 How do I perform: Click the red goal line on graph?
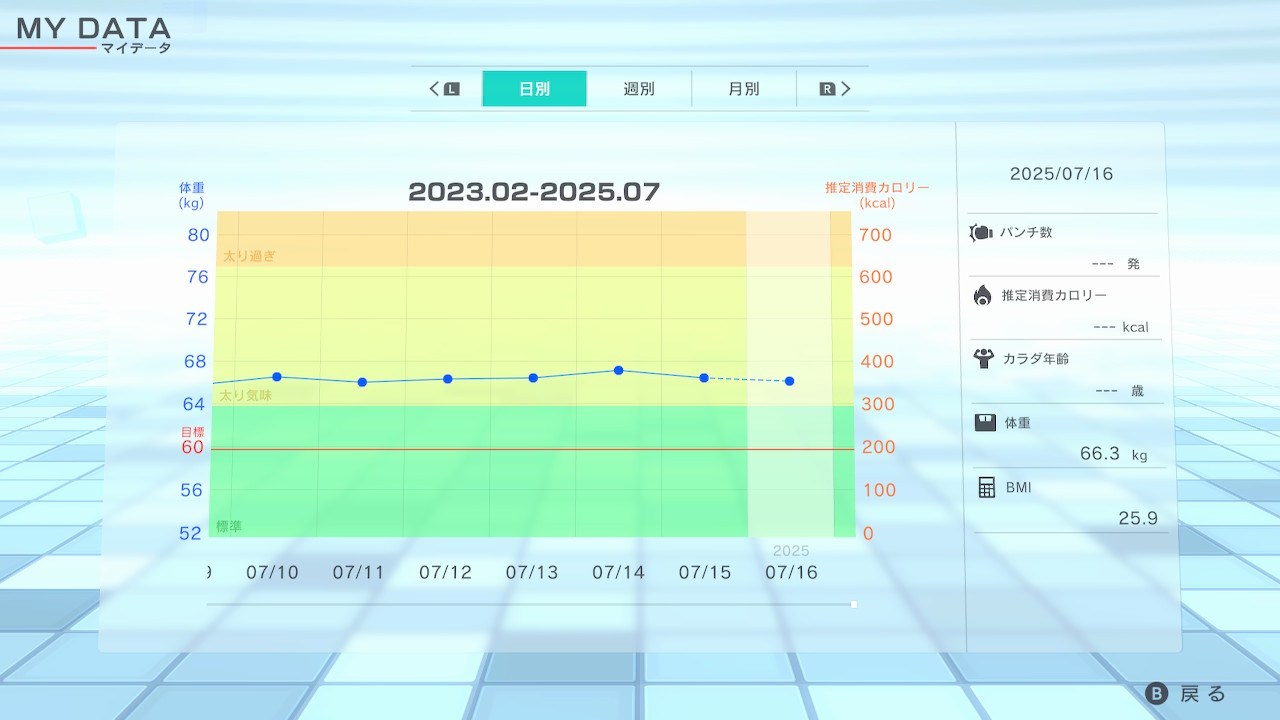click(x=532, y=449)
